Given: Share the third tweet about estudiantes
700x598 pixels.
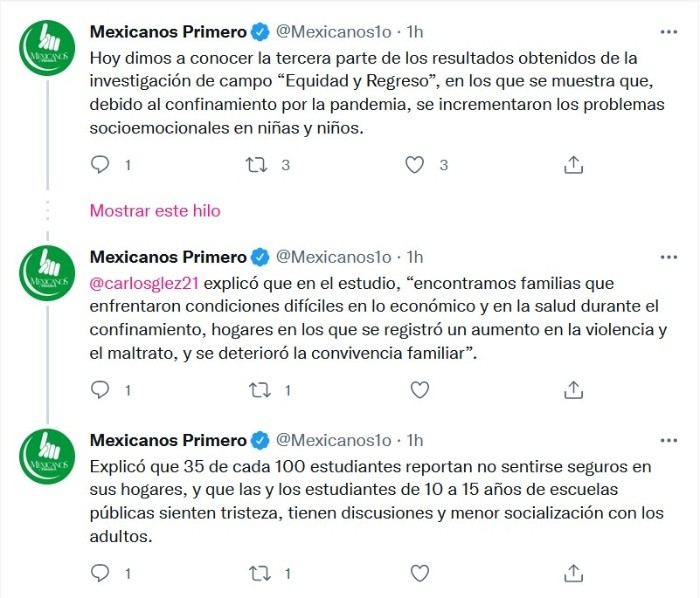Looking at the screenshot, I should [573, 573].
